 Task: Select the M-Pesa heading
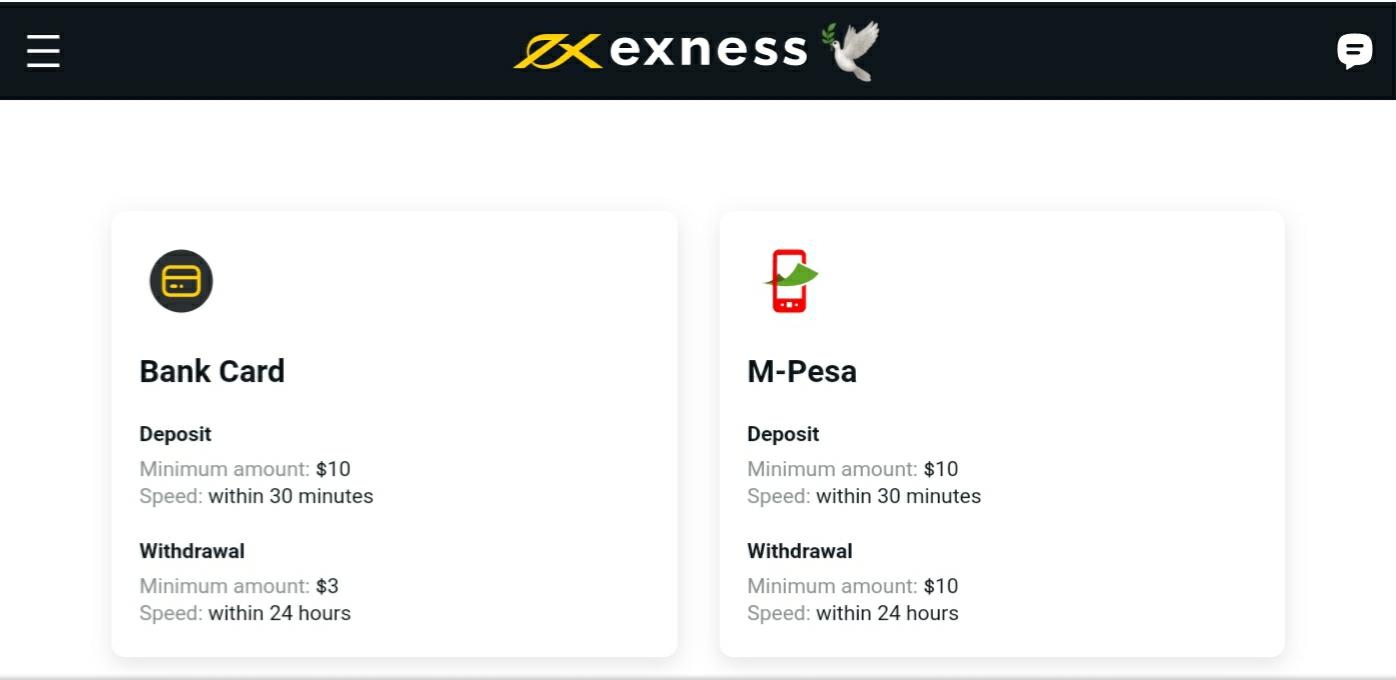[x=802, y=371]
